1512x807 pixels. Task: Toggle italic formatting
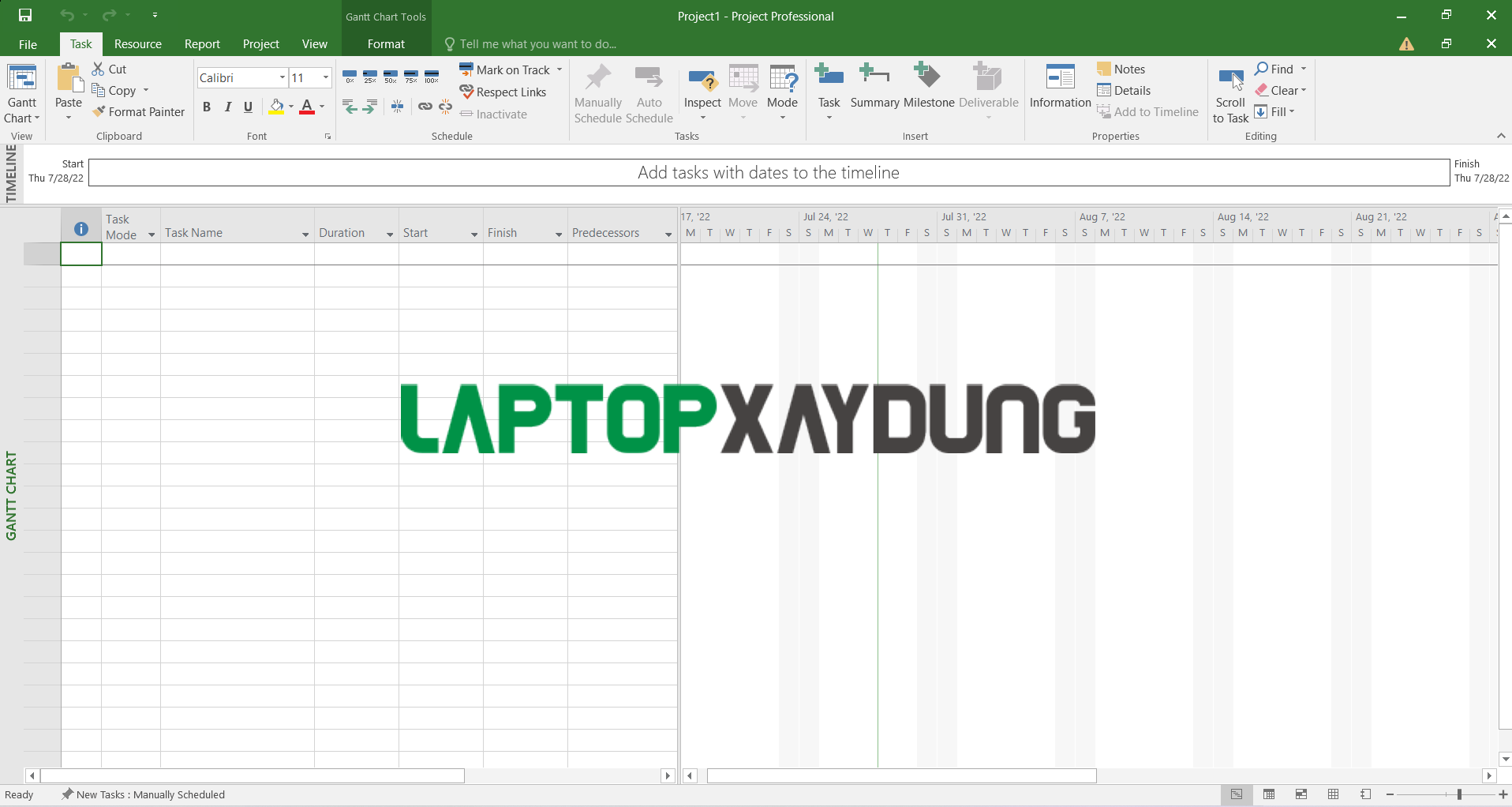coord(227,107)
